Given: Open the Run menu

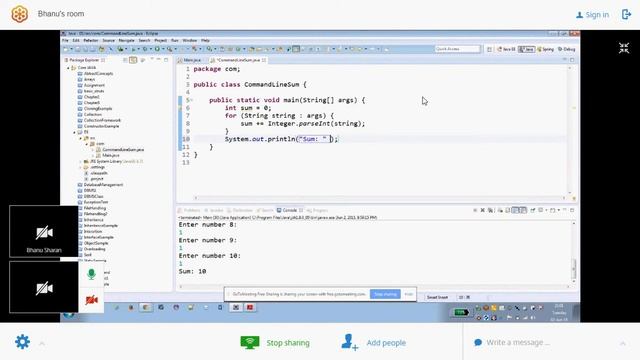Looking at the screenshot, I should pos(175,40).
